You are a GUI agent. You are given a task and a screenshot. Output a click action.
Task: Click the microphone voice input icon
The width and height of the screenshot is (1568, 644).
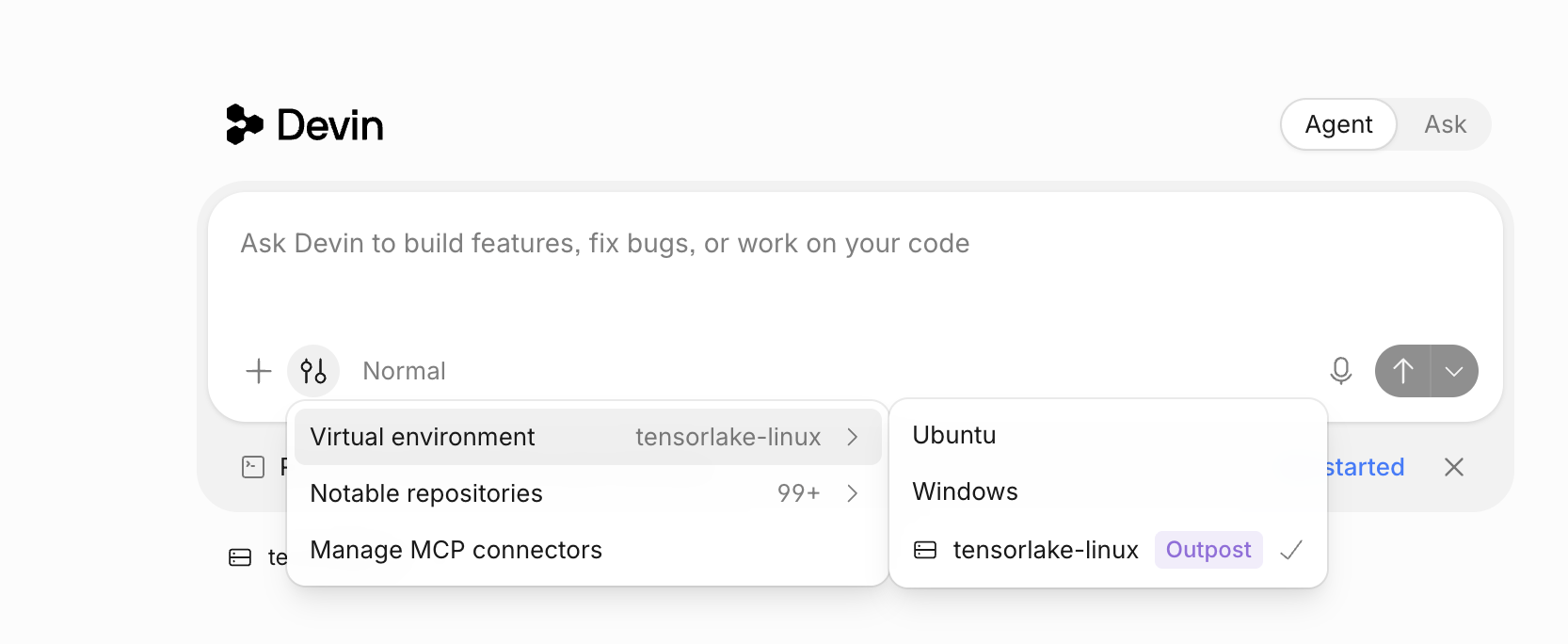pos(1341,371)
